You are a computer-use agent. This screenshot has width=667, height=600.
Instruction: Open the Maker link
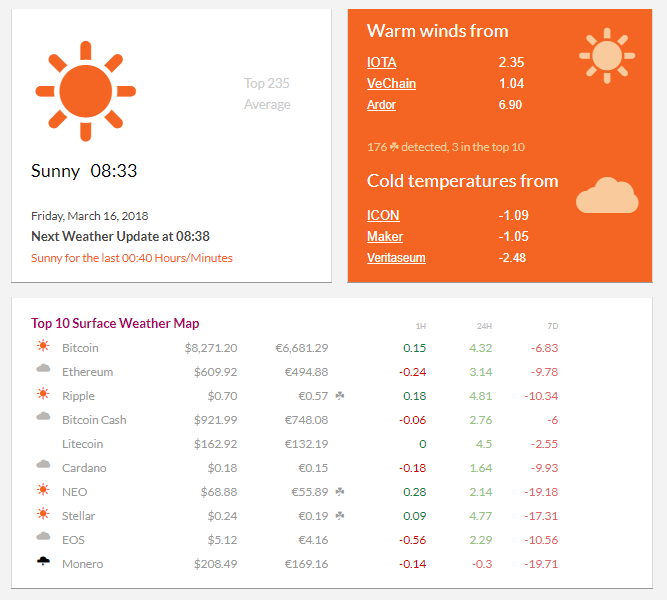(385, 236)
